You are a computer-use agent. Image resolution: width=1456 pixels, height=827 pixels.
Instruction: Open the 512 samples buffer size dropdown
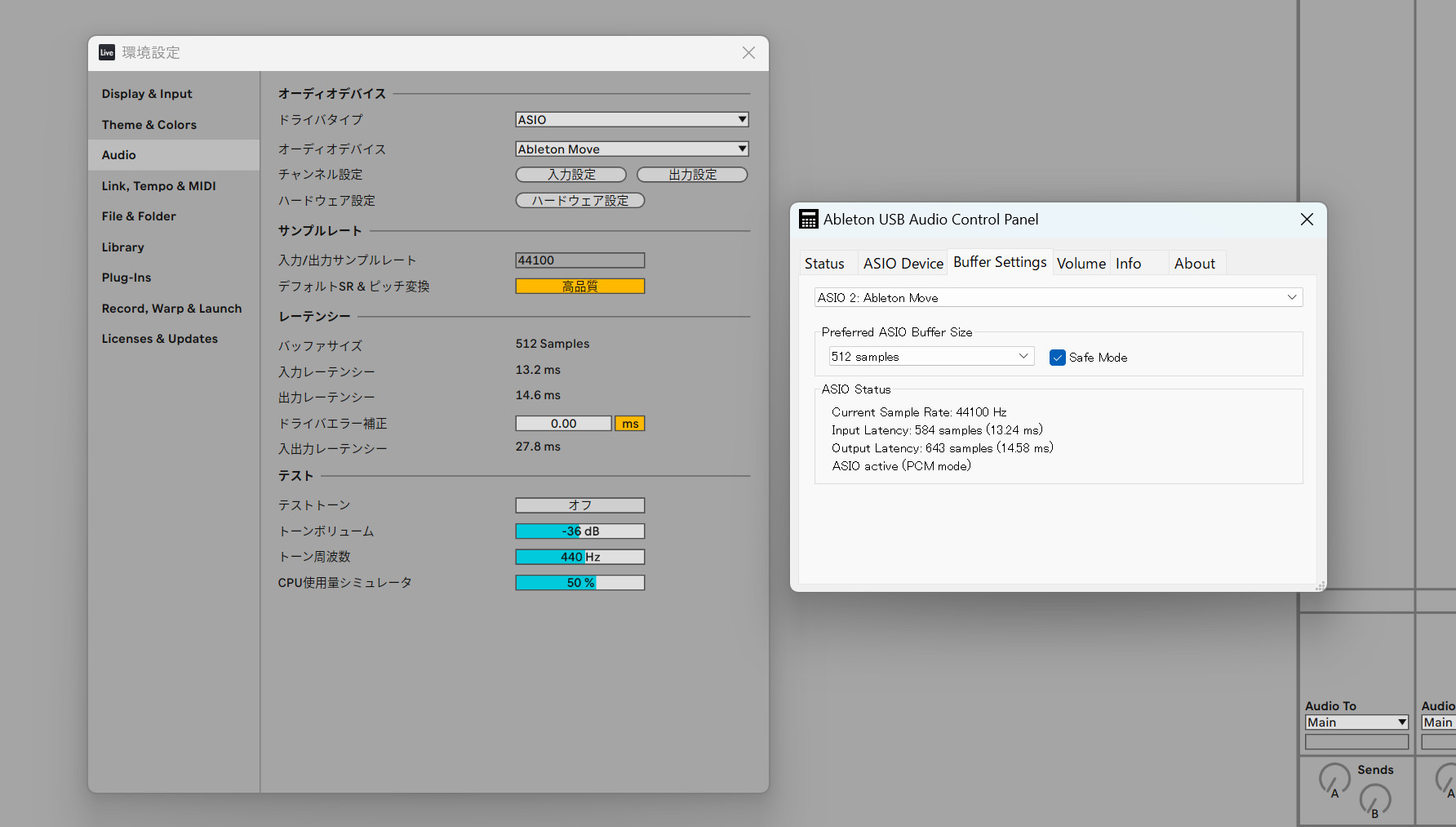[931, 357]
